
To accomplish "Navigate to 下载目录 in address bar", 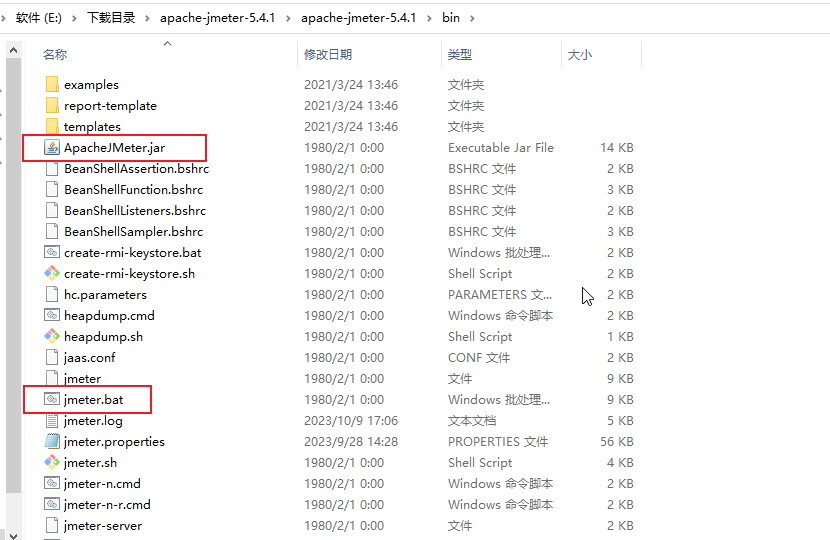I will click(111, 18).
